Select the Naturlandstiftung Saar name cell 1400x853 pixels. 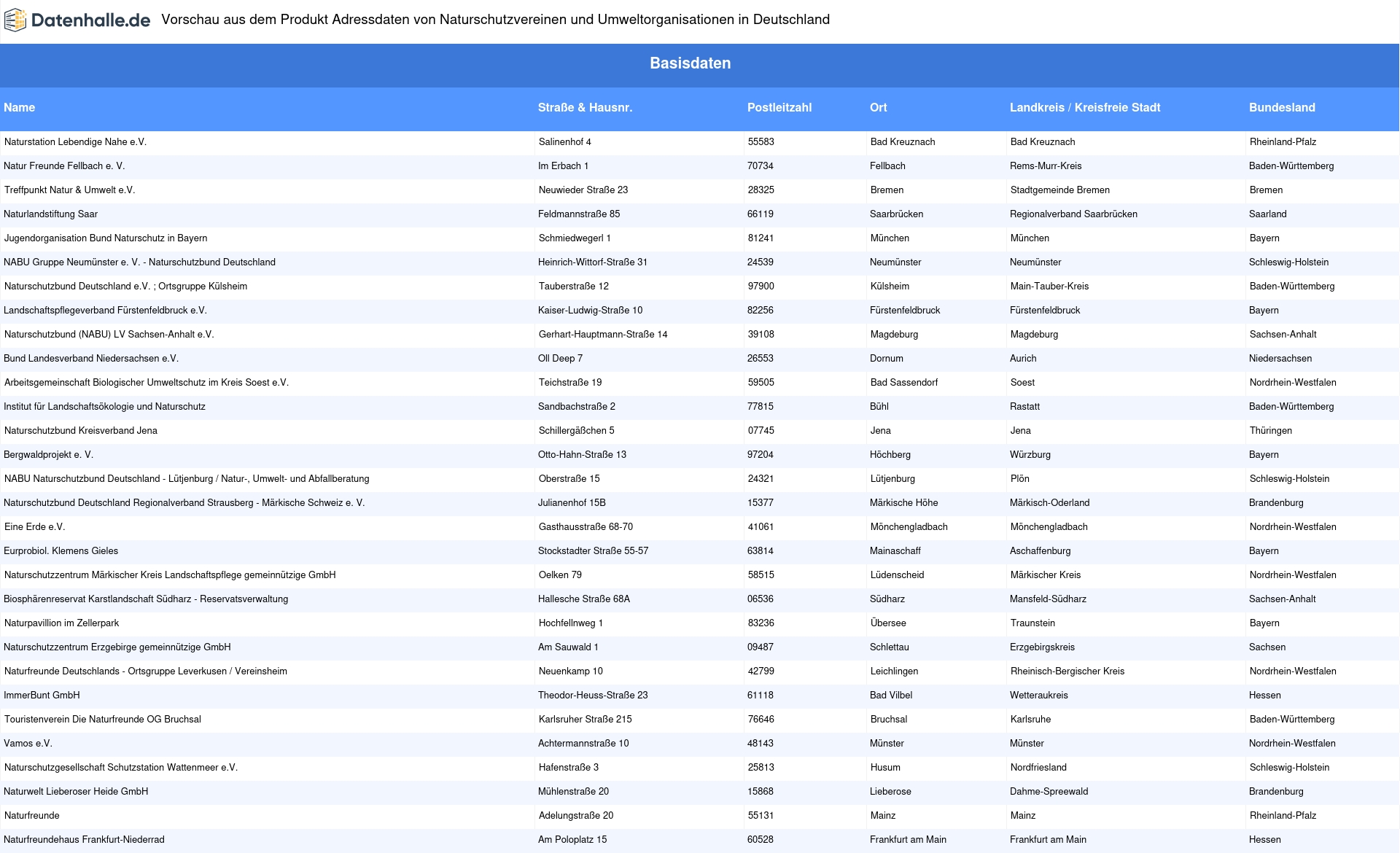(x=50, y=214)
